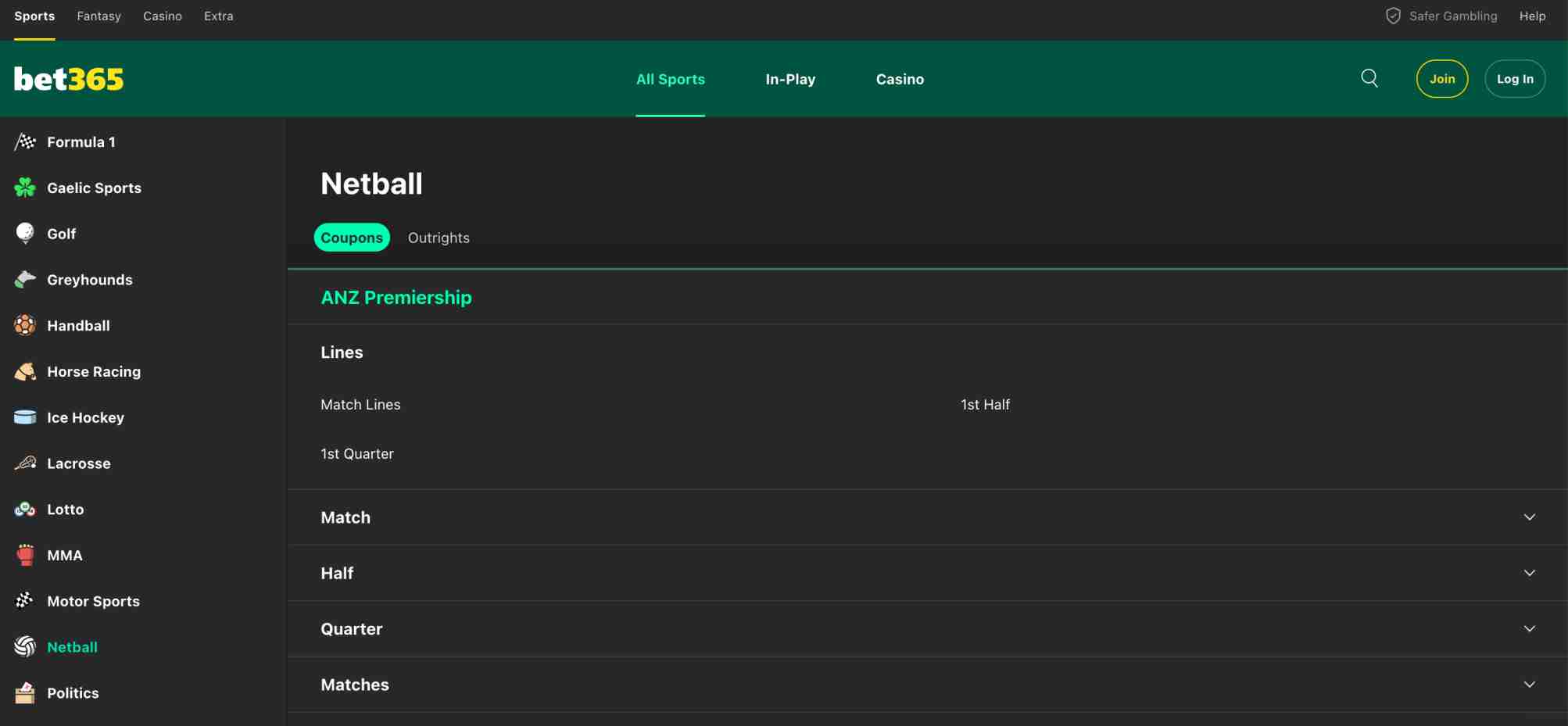Click the Greyhounds icon in the sidebar
Image resolution: width=1568 pixels, height=726 pixels.
click(25, 280)
